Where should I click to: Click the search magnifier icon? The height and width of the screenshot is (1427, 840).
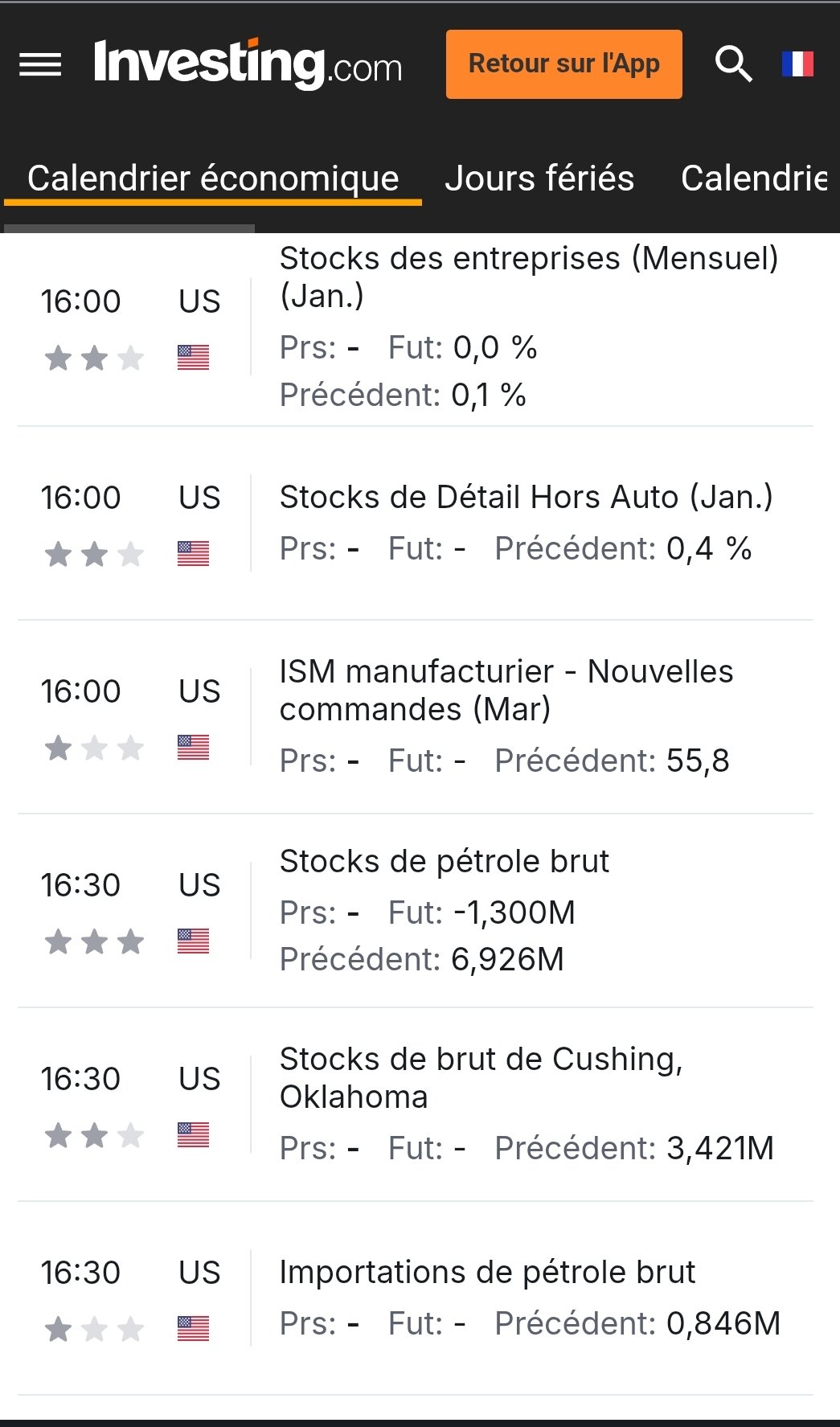coord(733,64)
